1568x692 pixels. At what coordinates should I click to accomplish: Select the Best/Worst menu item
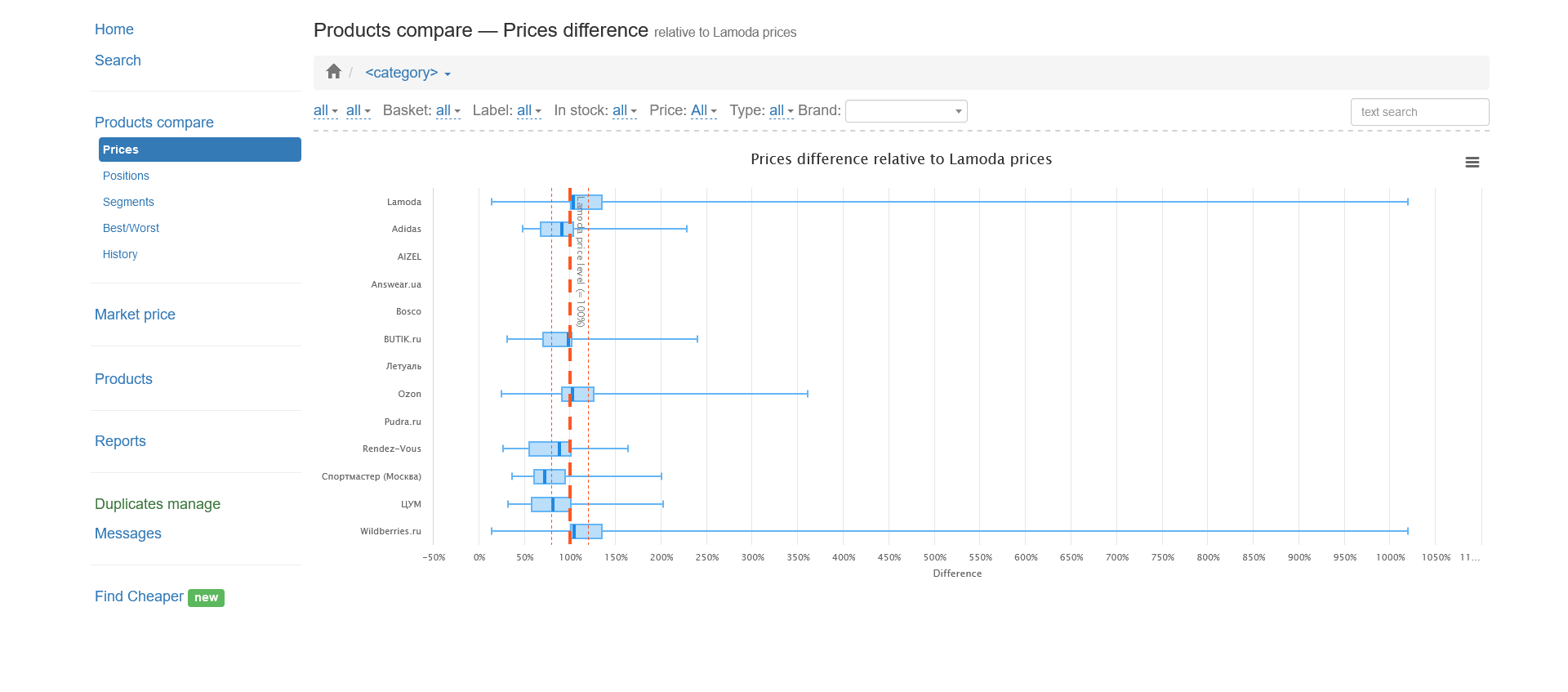pos(131,228)
